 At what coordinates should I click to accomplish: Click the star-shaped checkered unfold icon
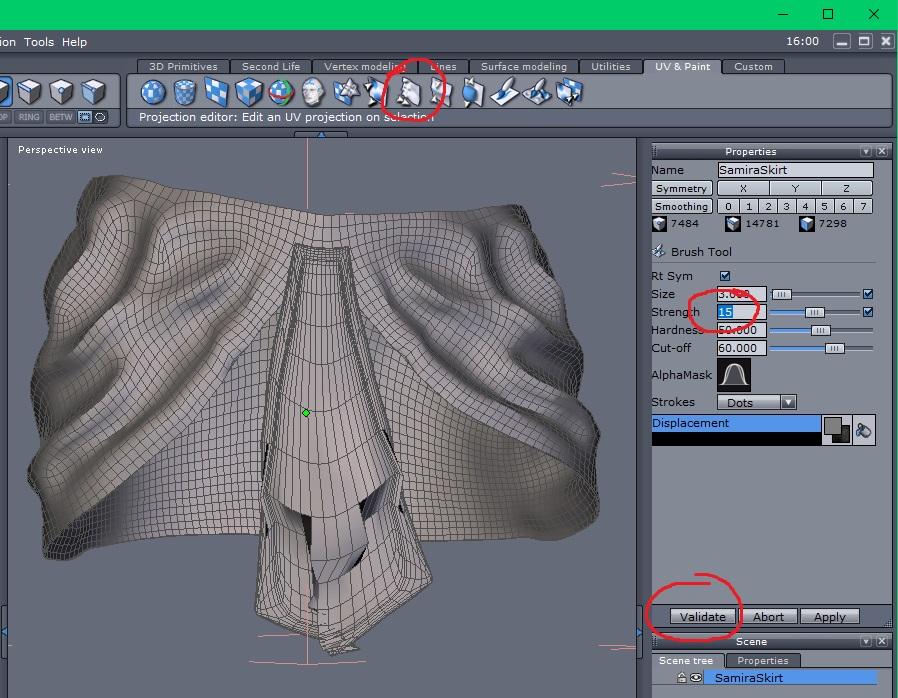click(x=346, y=92)
